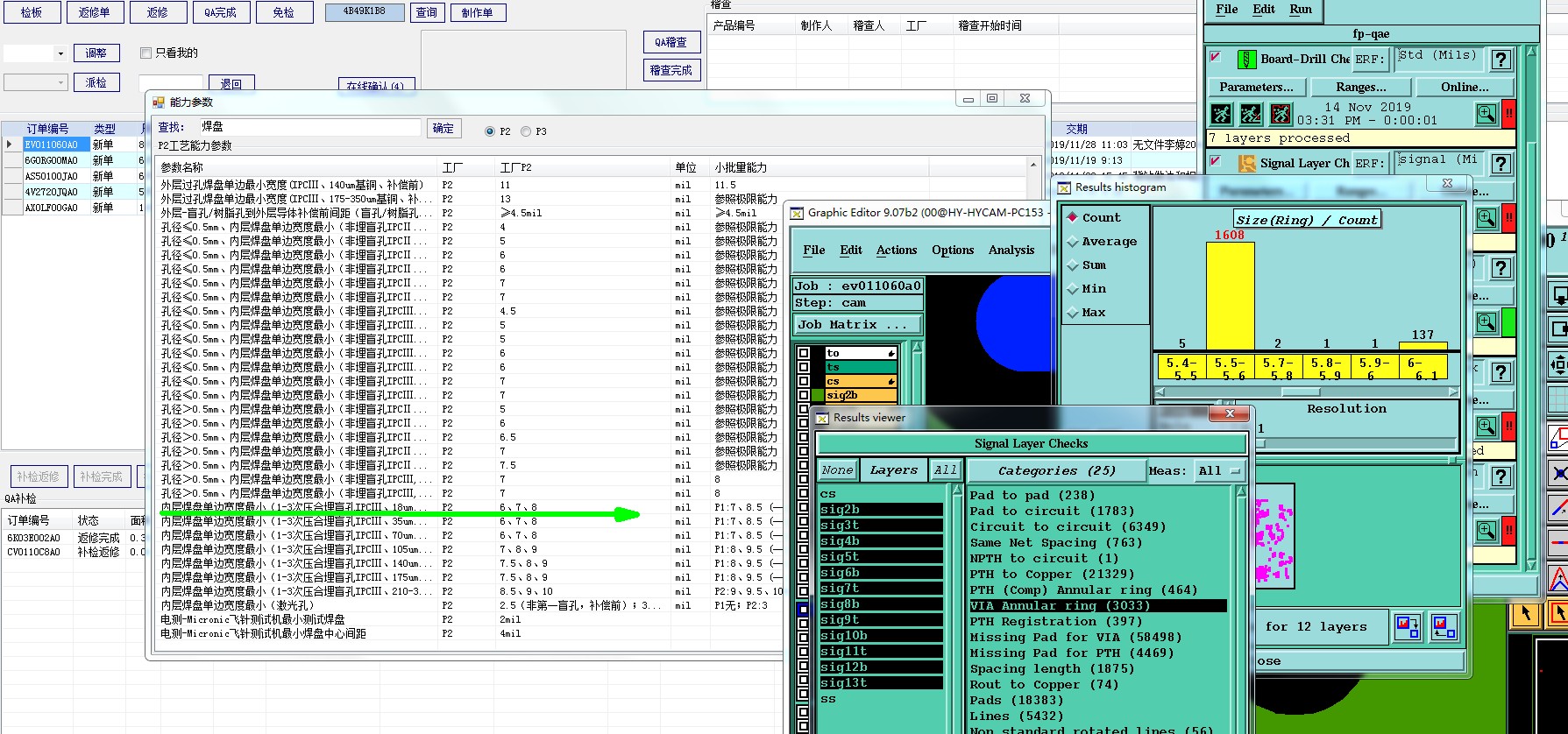This screenshot has height=734, width=1568.
Task: Click Results viewer window title icon
Action: (822, 418)
